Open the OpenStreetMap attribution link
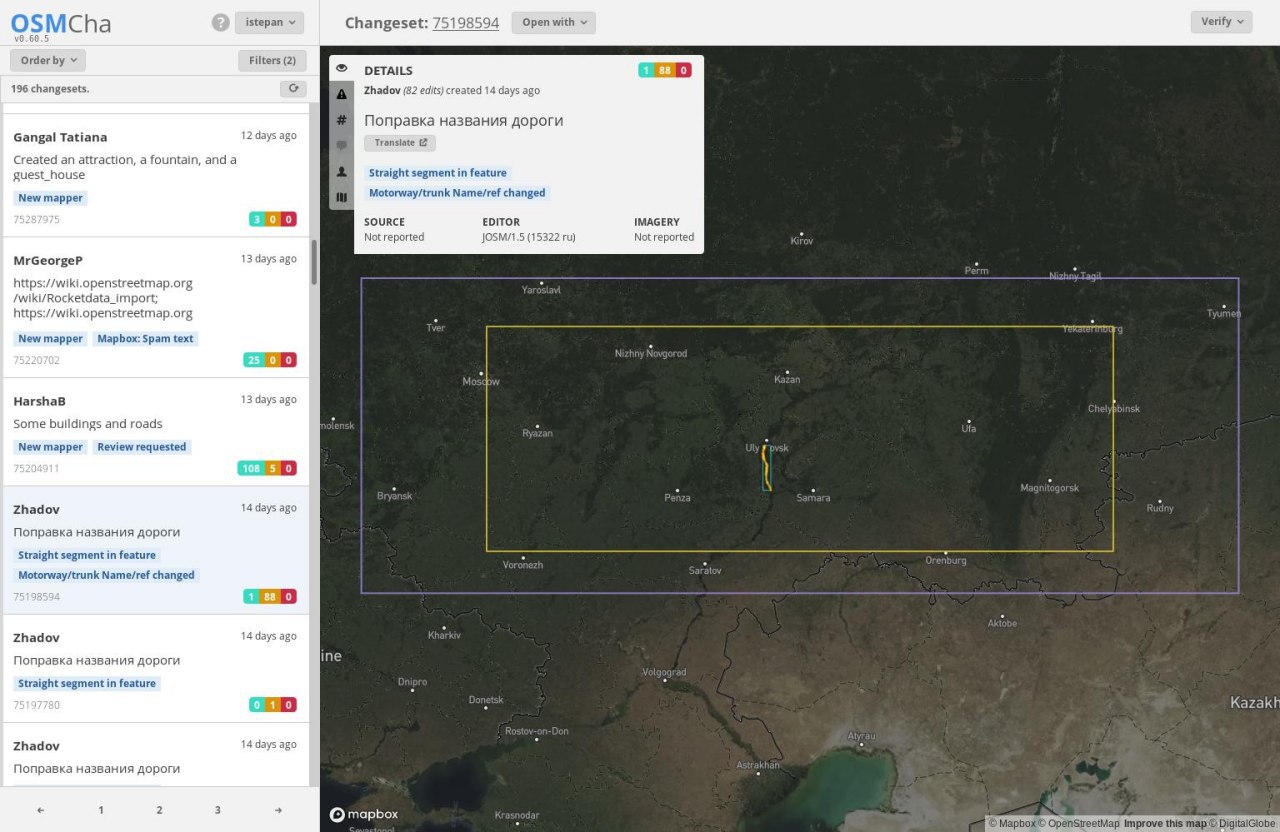Image resolution: width=1280 pixels, height=832 pixels. 1079,824
